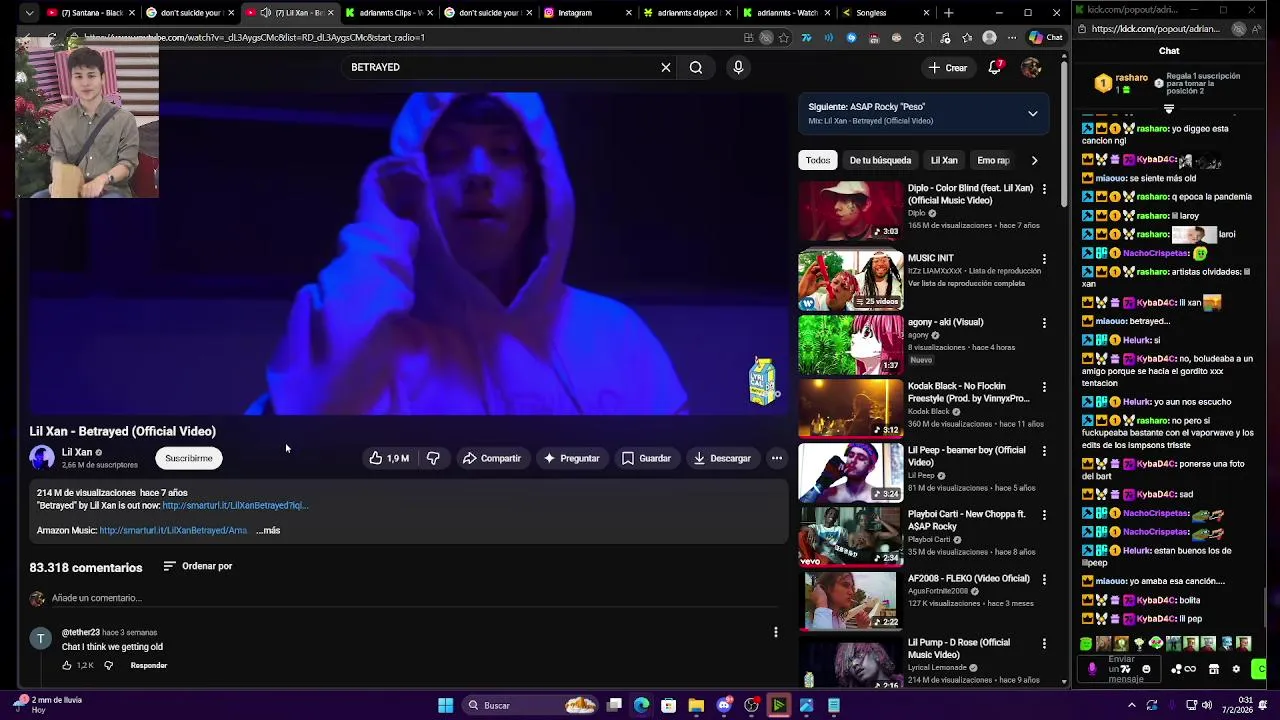Open Playboi Carti New Choppa thumbnail
This screenshot has width=1280, height=720.
pos(850,537)
